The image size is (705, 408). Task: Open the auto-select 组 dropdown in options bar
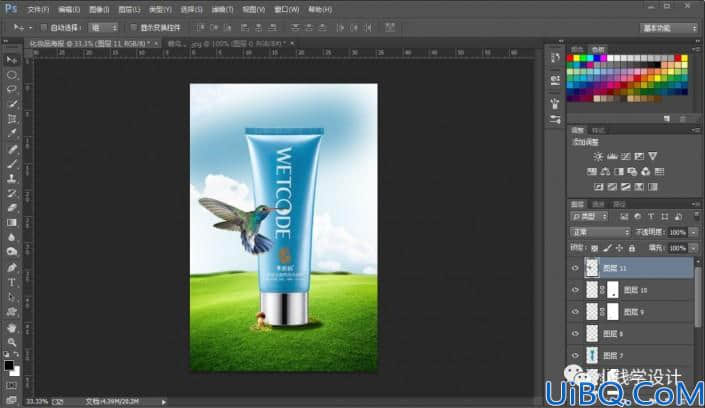103,27
